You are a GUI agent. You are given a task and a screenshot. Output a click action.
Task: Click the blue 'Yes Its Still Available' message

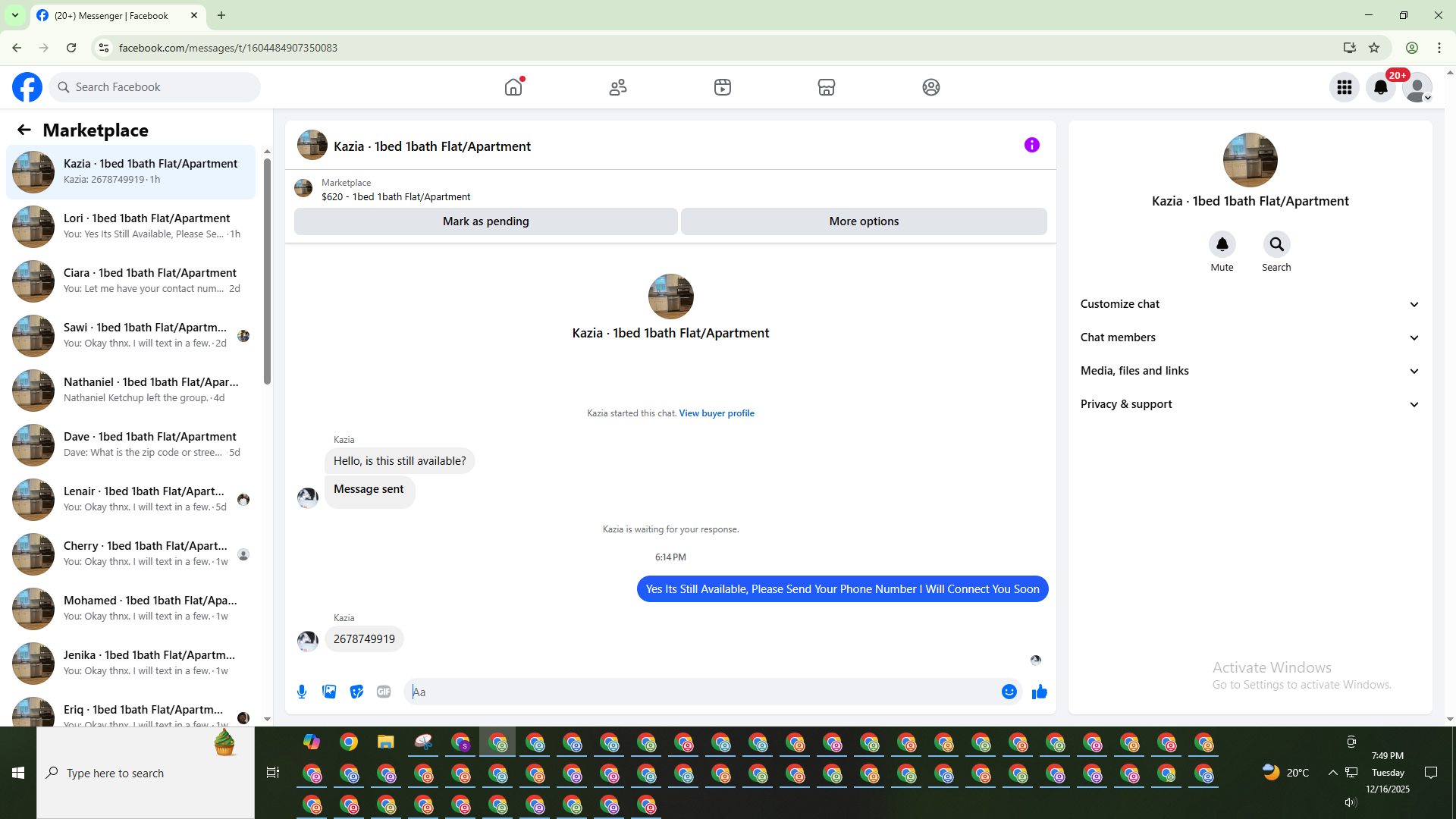[x=843, y=589]
